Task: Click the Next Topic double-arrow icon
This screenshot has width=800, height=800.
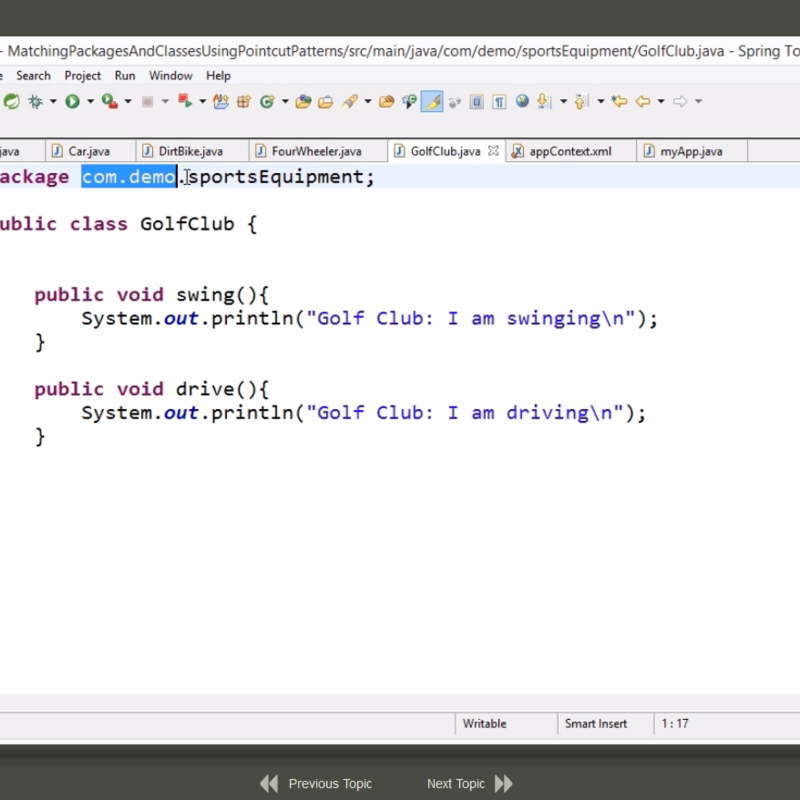Action: tap(504, 783)
